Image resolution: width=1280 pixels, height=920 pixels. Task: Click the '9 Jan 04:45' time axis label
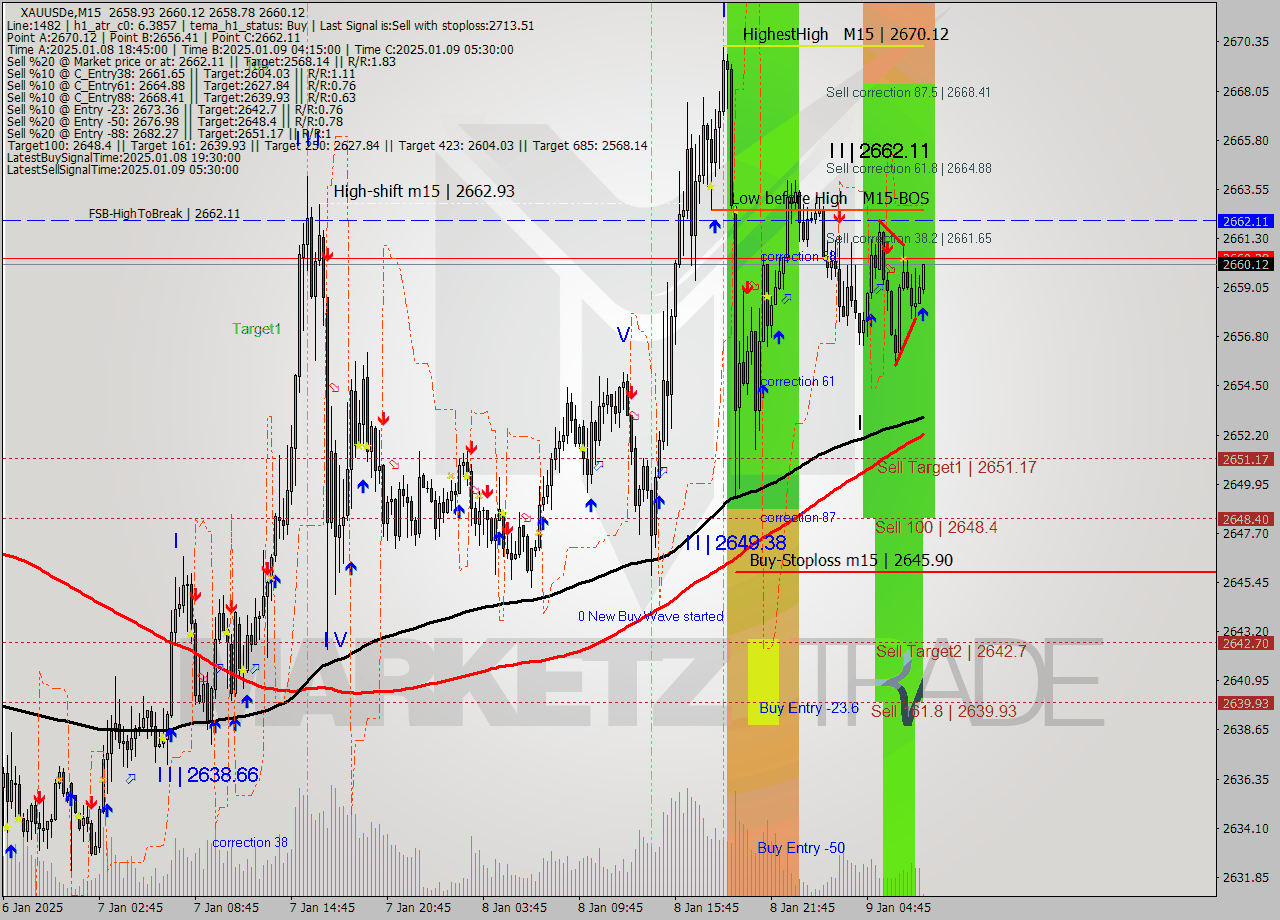898,908
